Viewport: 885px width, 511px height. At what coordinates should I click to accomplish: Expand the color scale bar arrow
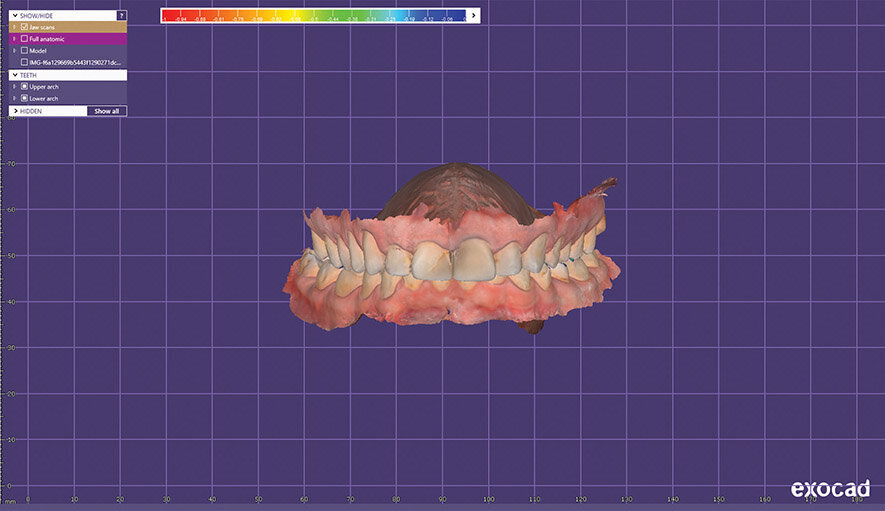(474, 15)
